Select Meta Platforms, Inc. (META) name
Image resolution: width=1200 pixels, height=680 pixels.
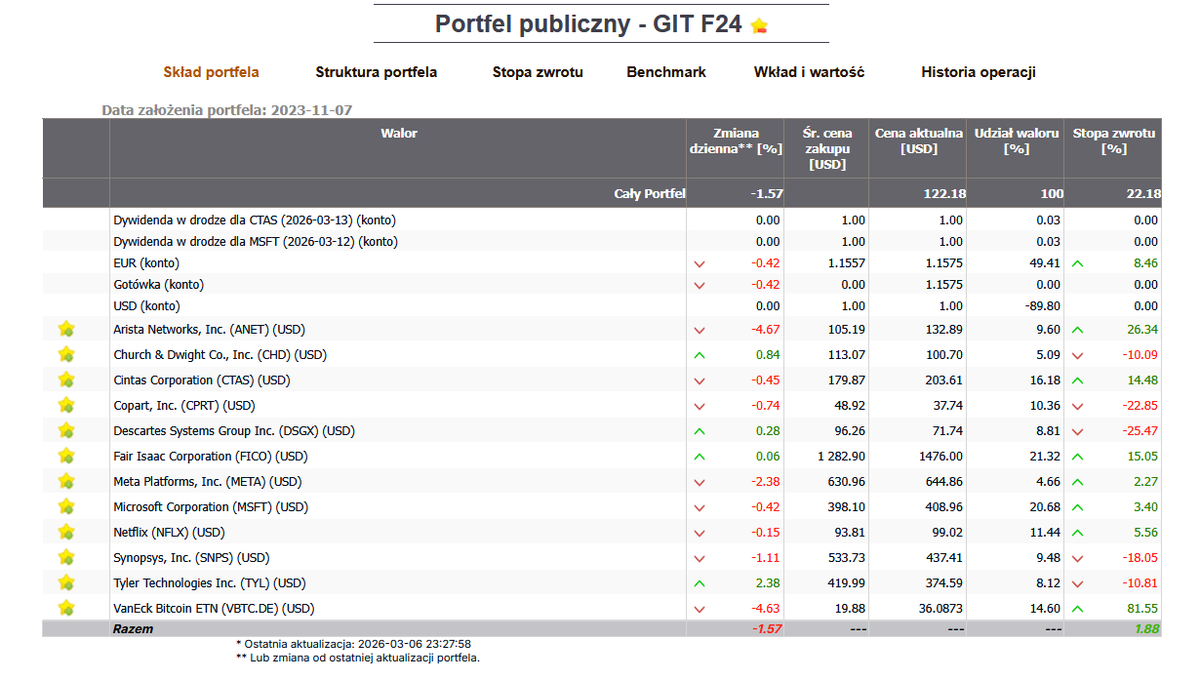pyautogui.click(x=207, y=481)
